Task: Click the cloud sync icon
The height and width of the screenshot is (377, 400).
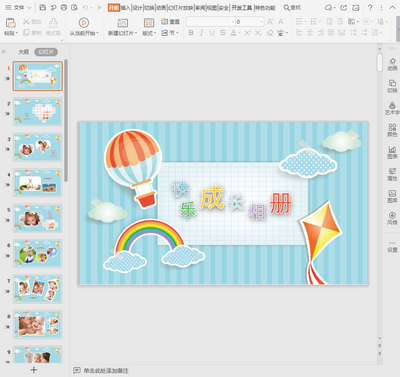Action: pyautogui.click(x=329, y=7)
